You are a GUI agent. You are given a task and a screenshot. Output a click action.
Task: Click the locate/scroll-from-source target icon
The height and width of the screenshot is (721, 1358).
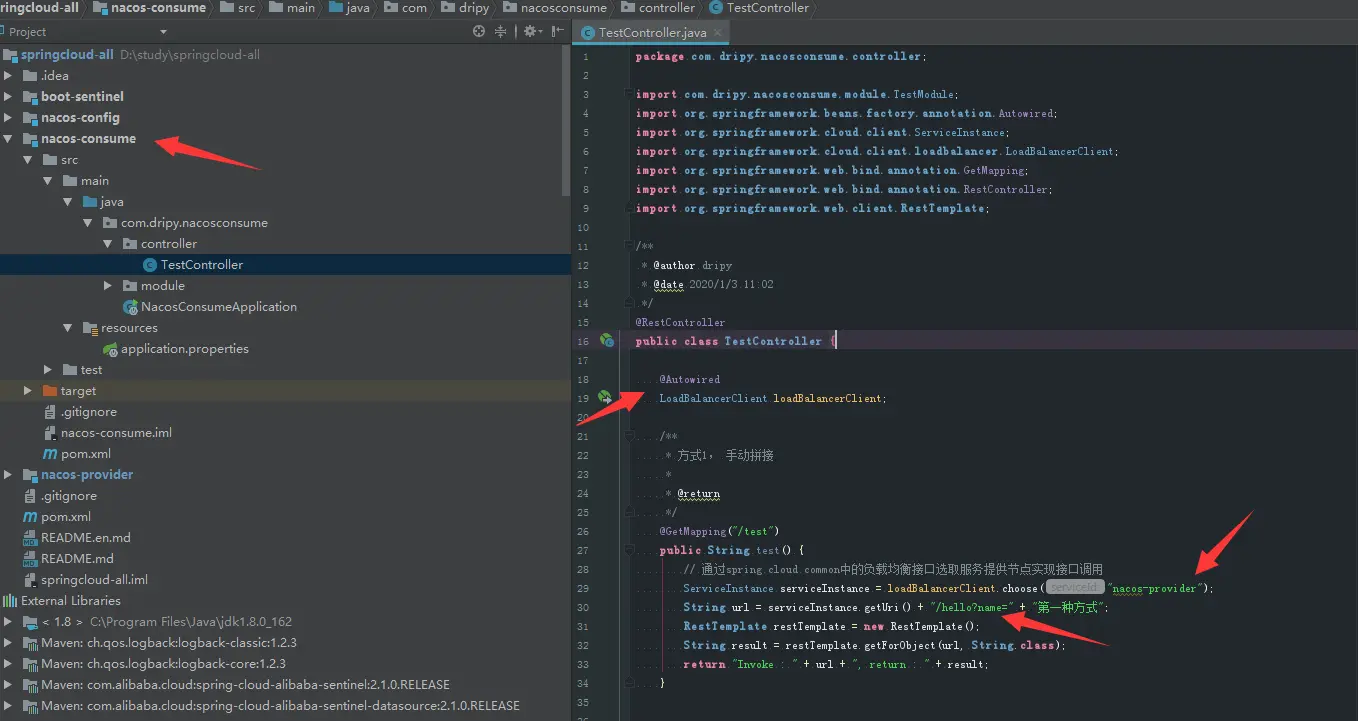coord(479,32)
